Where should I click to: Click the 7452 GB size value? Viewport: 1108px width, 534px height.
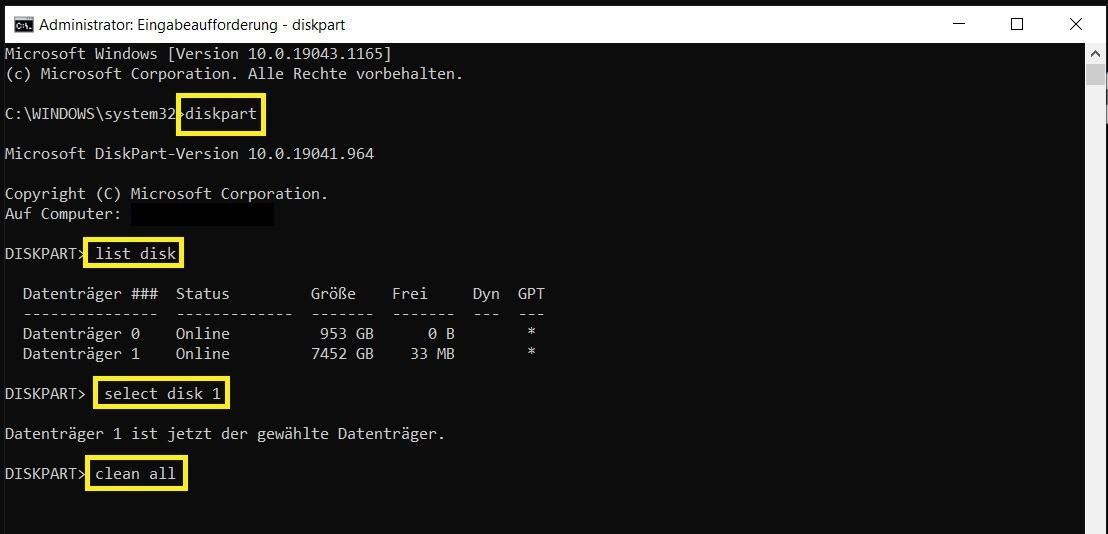[342, 354]
